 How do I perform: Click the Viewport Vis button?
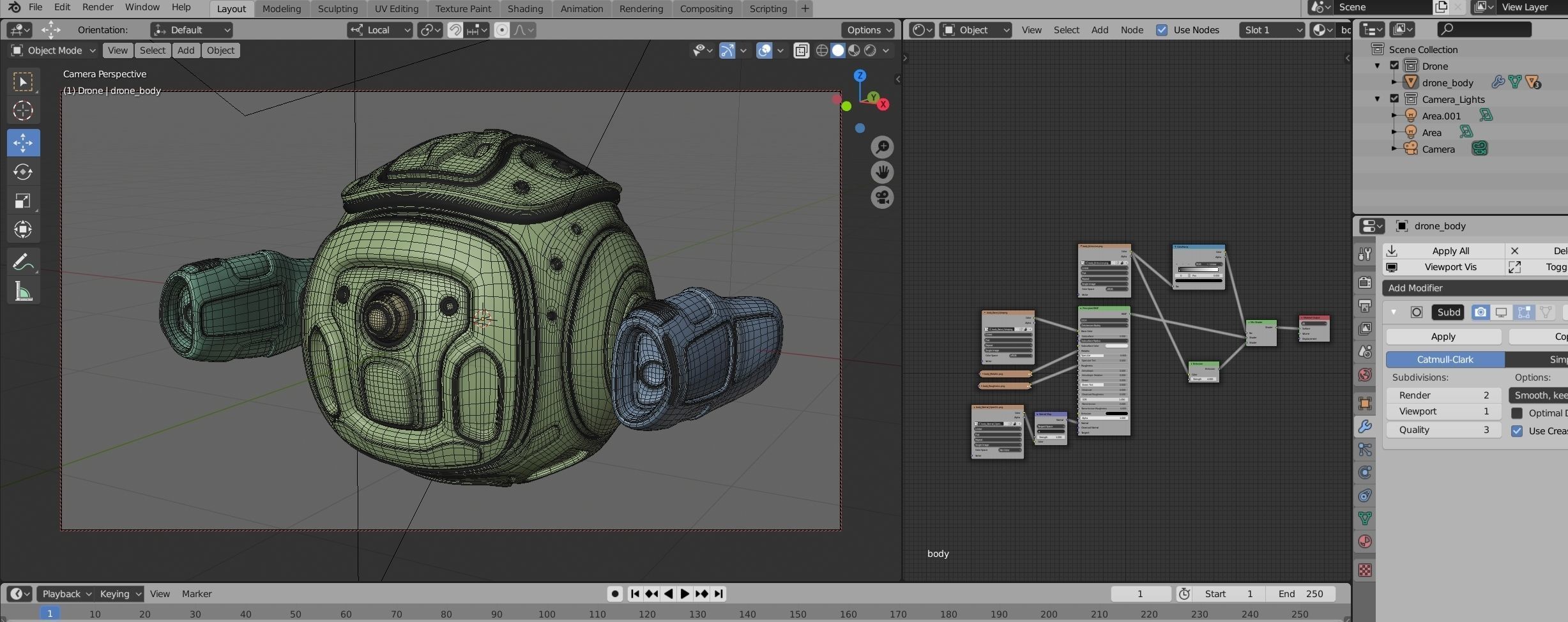[1443, 267]
